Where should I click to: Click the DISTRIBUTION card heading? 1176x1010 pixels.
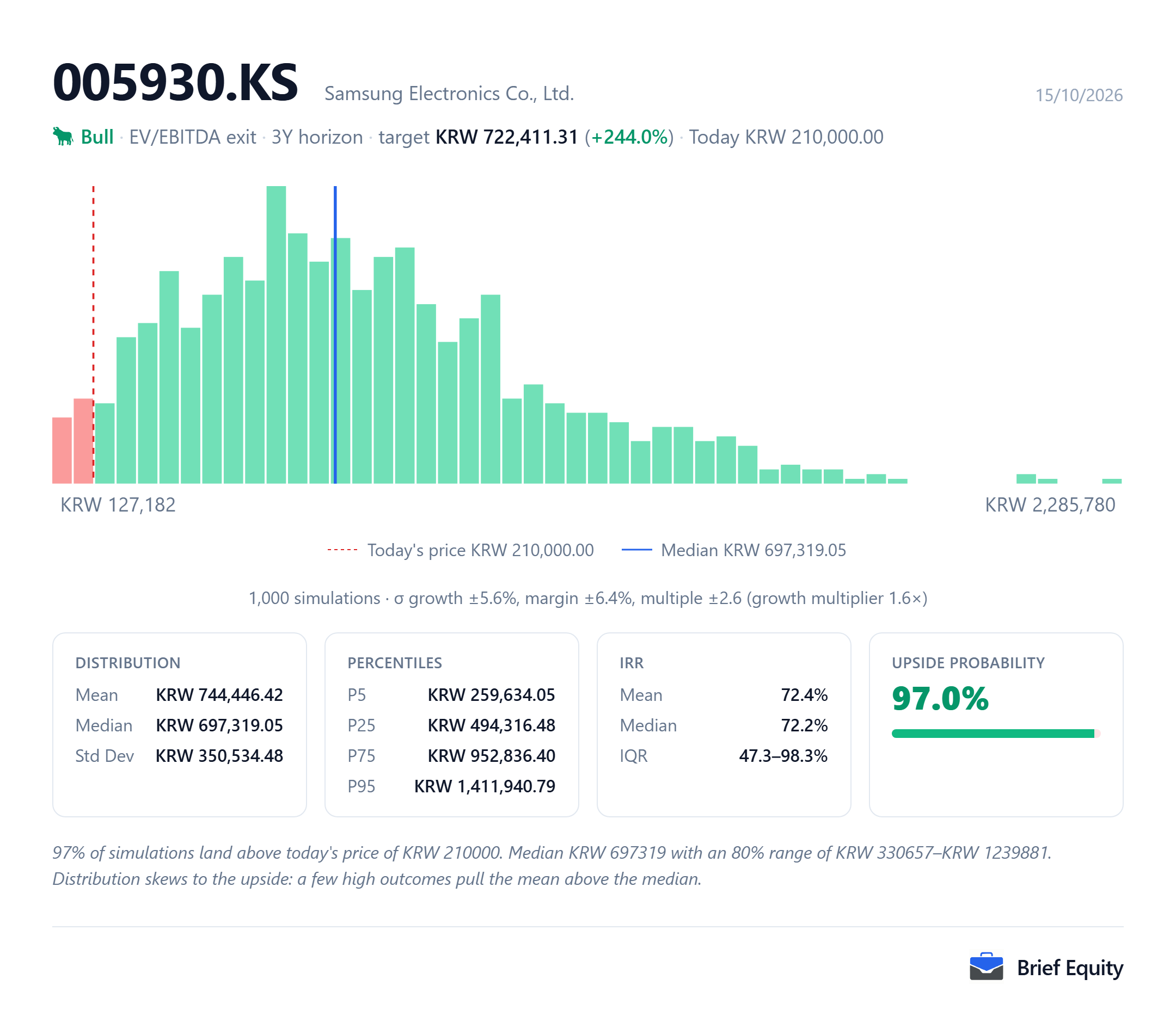pyautogui.click(x=128, y=663)
